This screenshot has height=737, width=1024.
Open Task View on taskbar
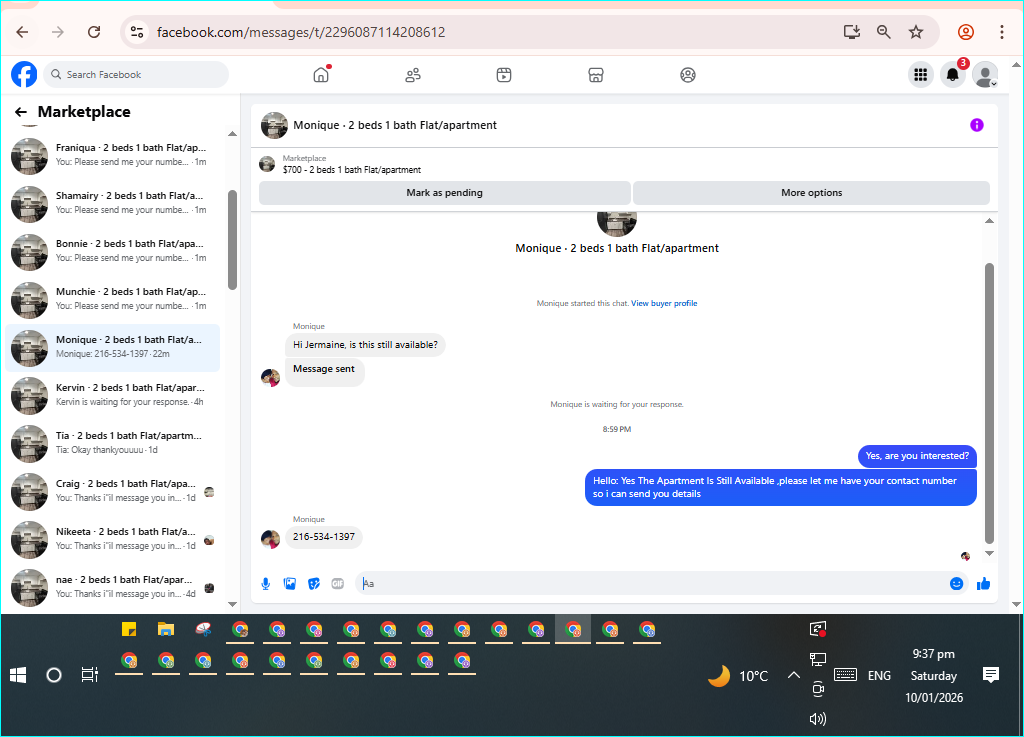pyautogui.click(x=89, y=675)
